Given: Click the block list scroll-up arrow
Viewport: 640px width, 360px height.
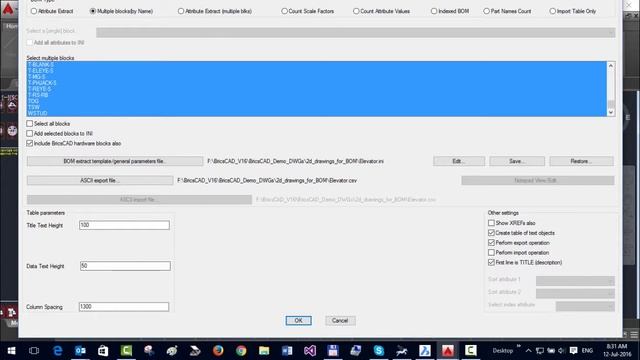Looking at the screenshot, I should pos(611,65).
